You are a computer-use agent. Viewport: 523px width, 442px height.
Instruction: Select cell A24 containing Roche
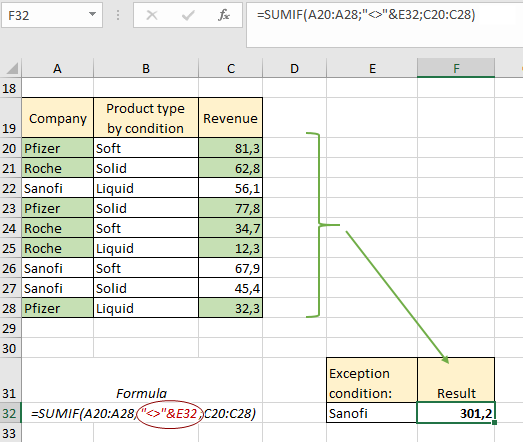pos(58,228)
